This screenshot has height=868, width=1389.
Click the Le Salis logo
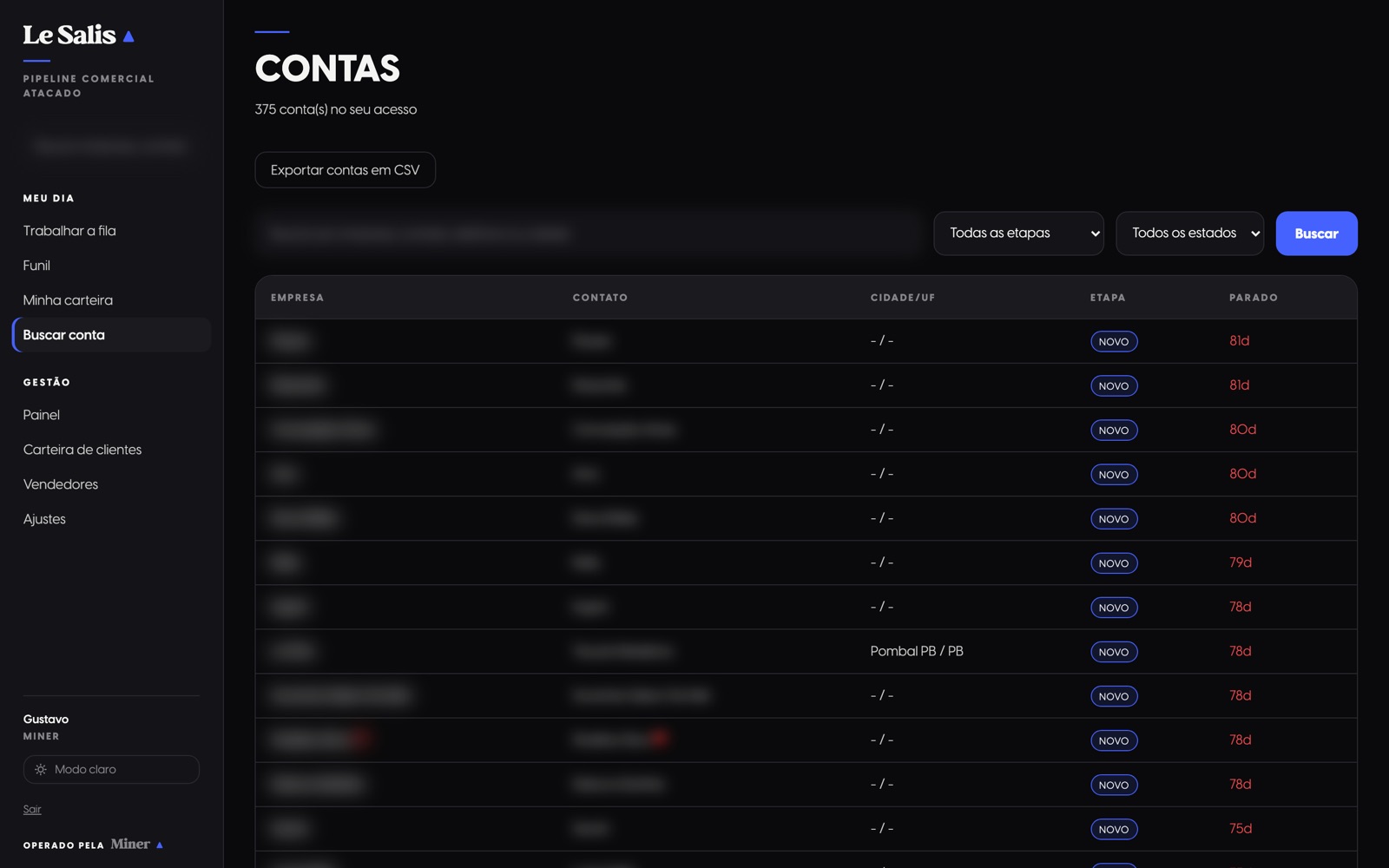78,35
